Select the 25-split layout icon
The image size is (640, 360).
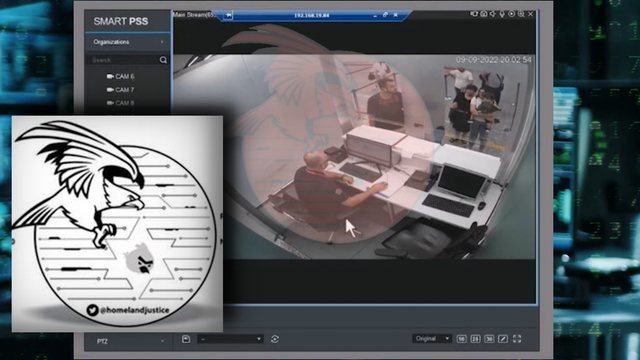[x=475, y=339]
